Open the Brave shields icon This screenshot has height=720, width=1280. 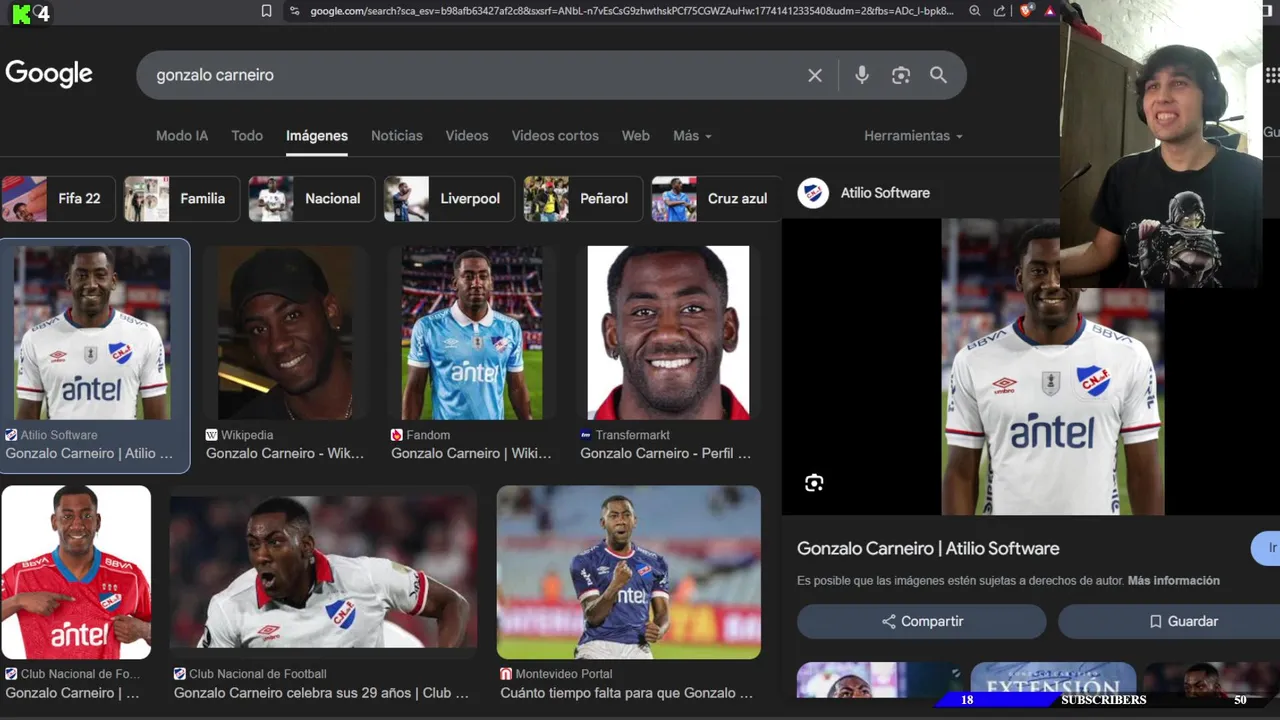click(1026, 11)
